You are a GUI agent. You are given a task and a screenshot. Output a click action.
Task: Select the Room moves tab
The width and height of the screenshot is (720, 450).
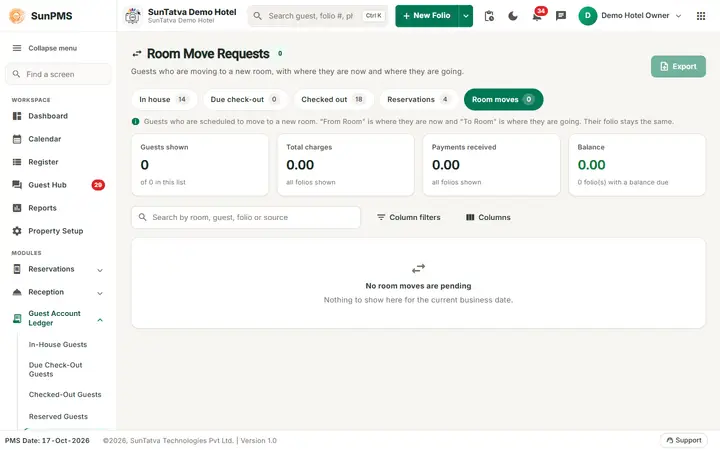click(503, 100)
